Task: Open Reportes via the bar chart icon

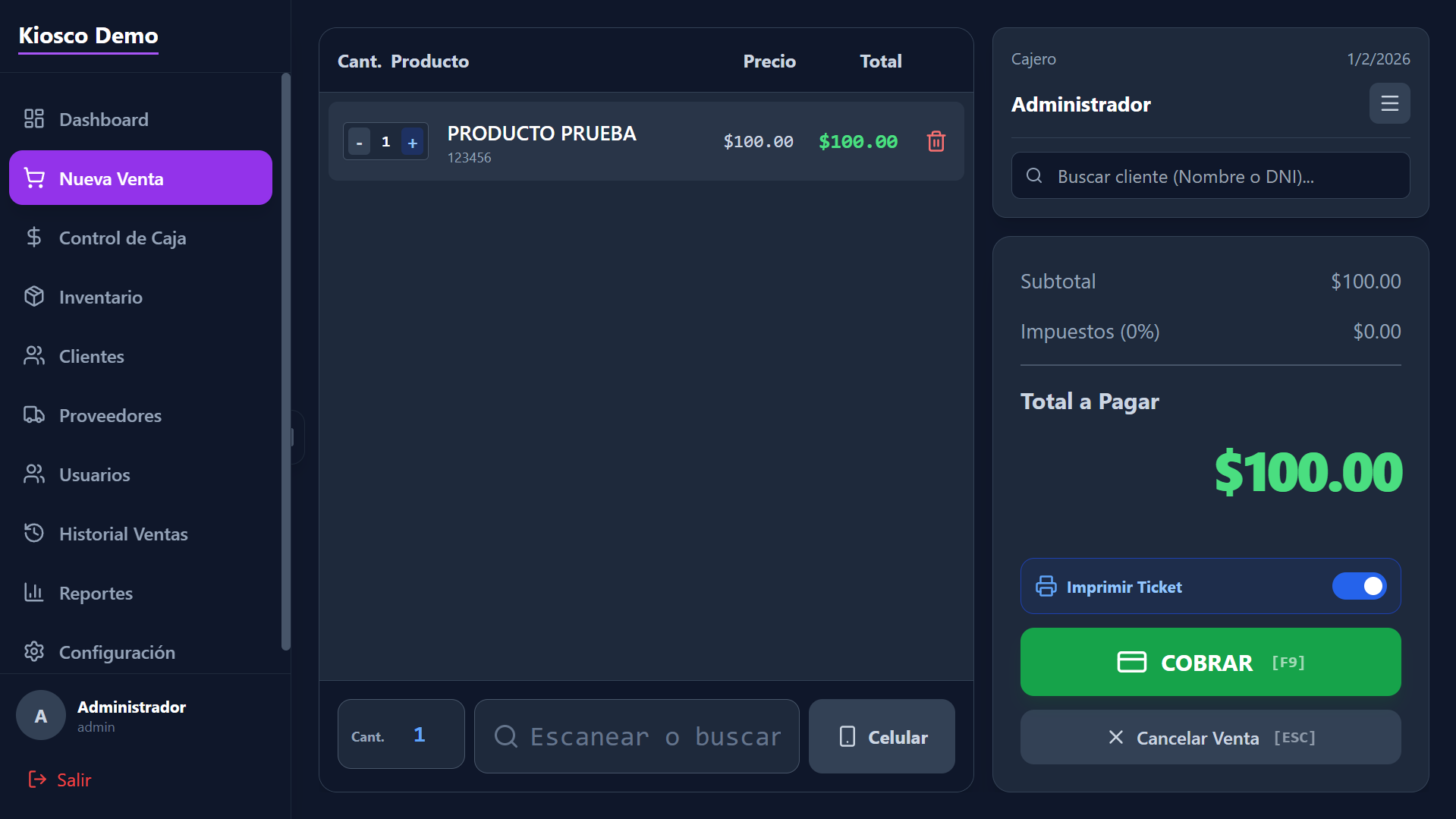Action: point(34,592)
